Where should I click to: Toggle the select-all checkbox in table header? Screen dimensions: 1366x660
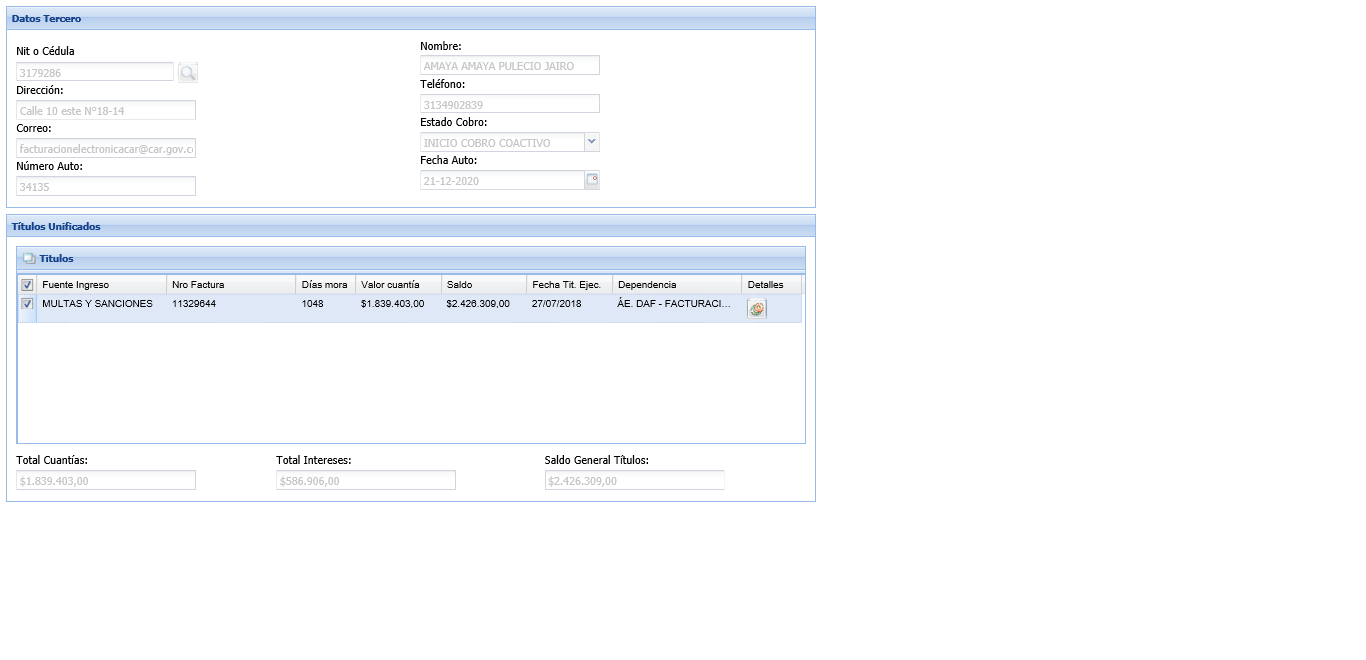click(x=27, y=285)
